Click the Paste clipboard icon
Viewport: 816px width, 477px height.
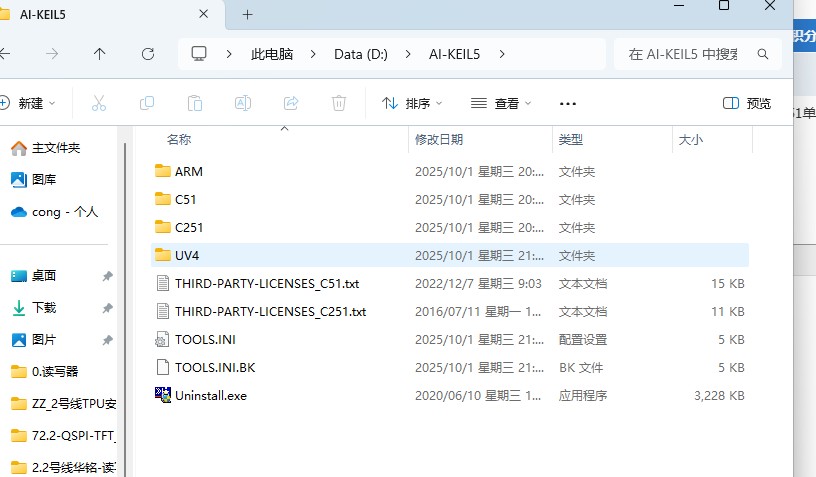tap(195, 103)
